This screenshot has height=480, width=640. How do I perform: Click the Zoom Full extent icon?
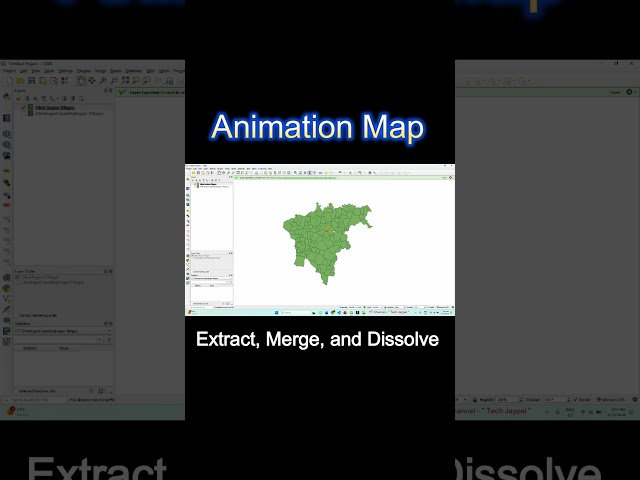tap(125, 81)
